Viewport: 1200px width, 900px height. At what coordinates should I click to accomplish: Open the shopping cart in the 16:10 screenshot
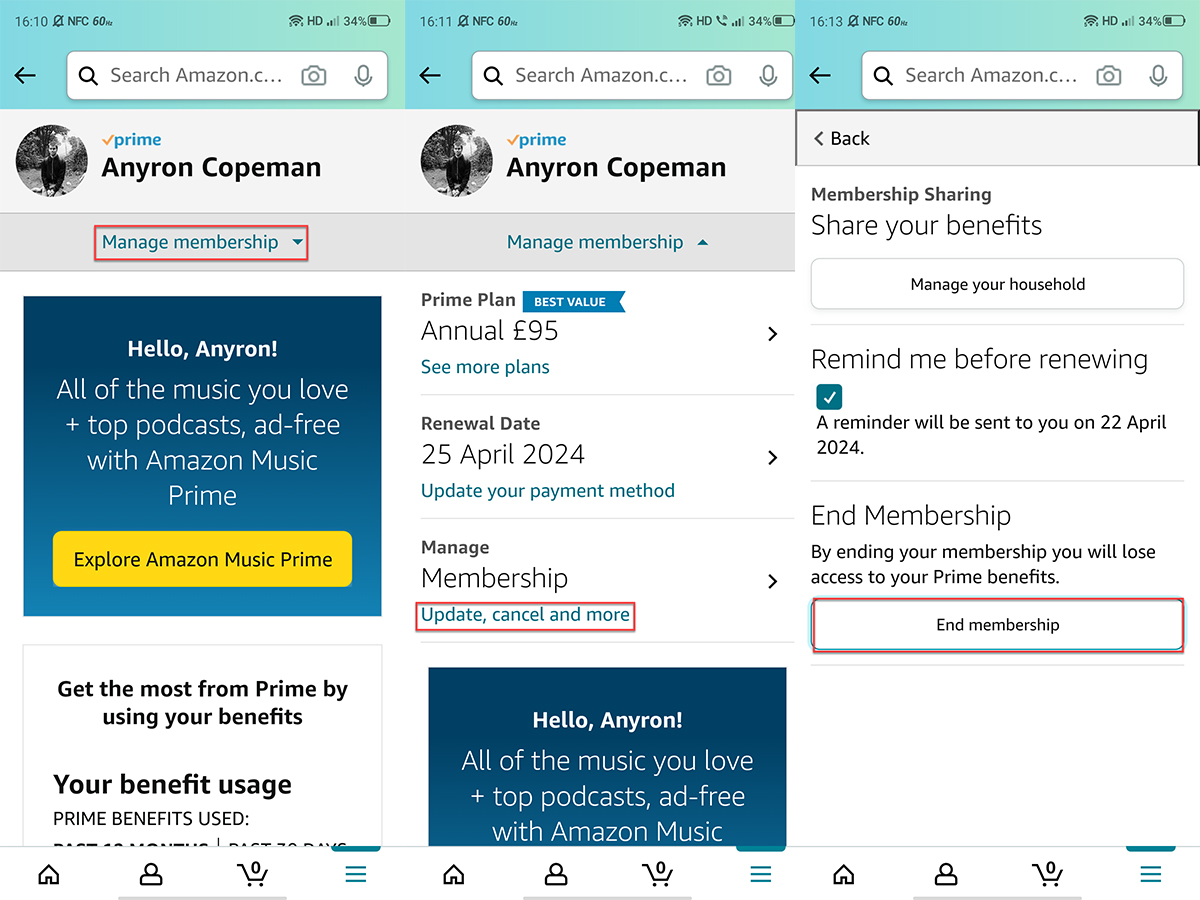pyautogui.click(x=253, y=874)
